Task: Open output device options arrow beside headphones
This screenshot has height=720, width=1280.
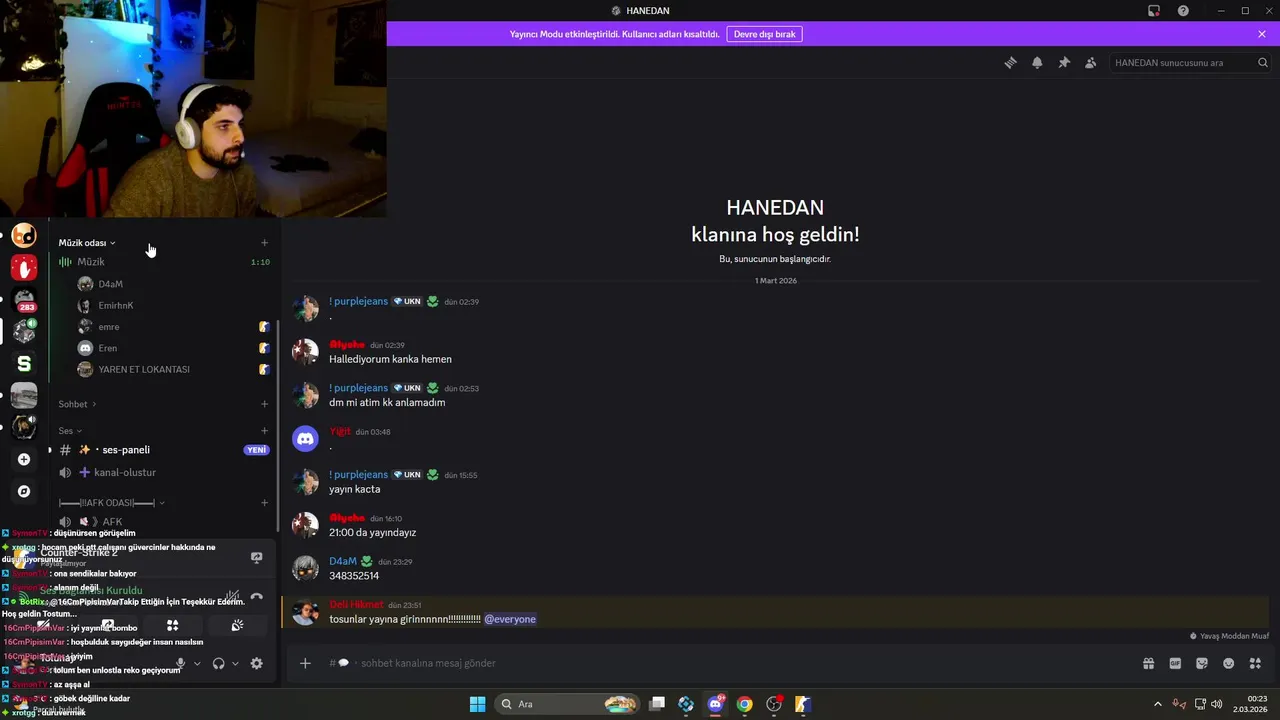Action: [x=235, y=663]
